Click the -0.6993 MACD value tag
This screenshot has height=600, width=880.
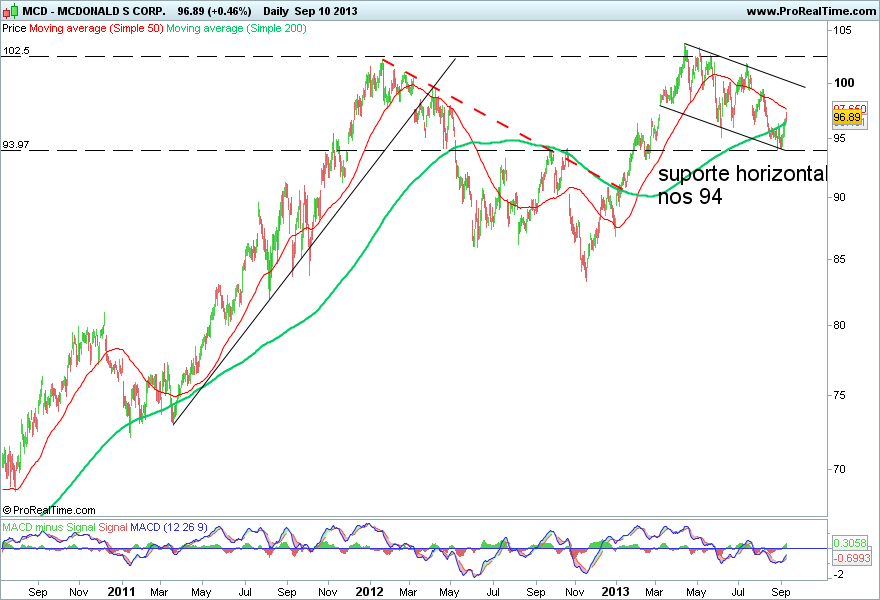tap(851, 558)
